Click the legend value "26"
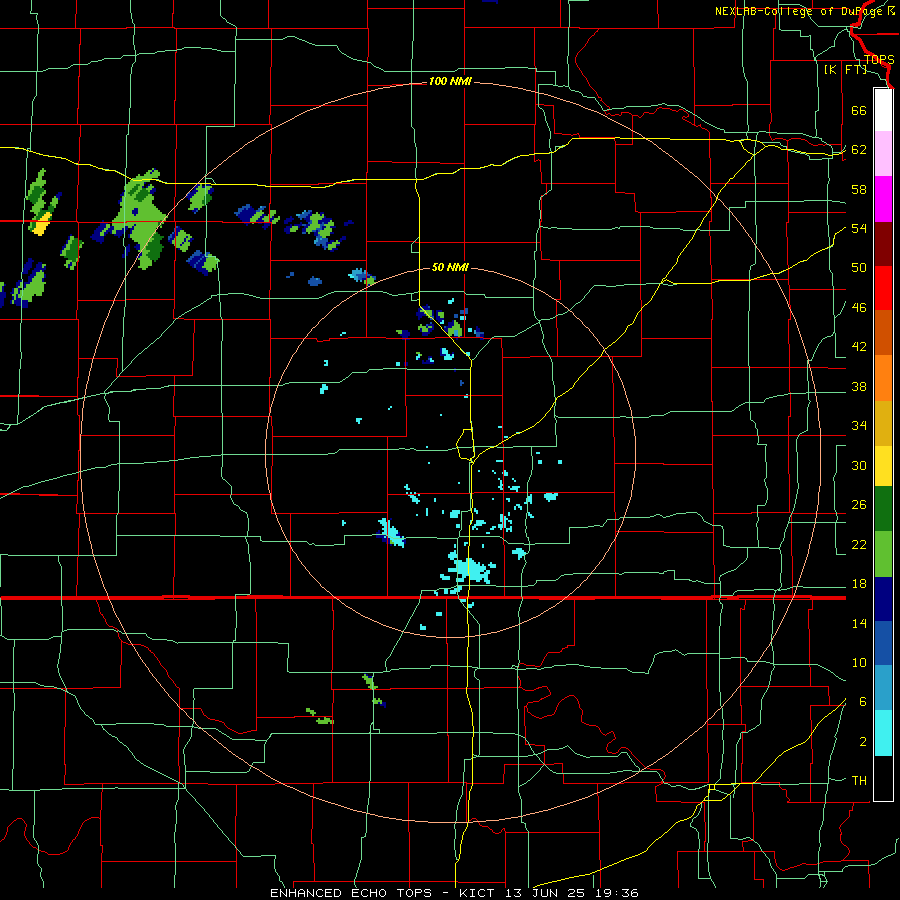The height and width of the screenshot is (900, 900). [859, 505]
